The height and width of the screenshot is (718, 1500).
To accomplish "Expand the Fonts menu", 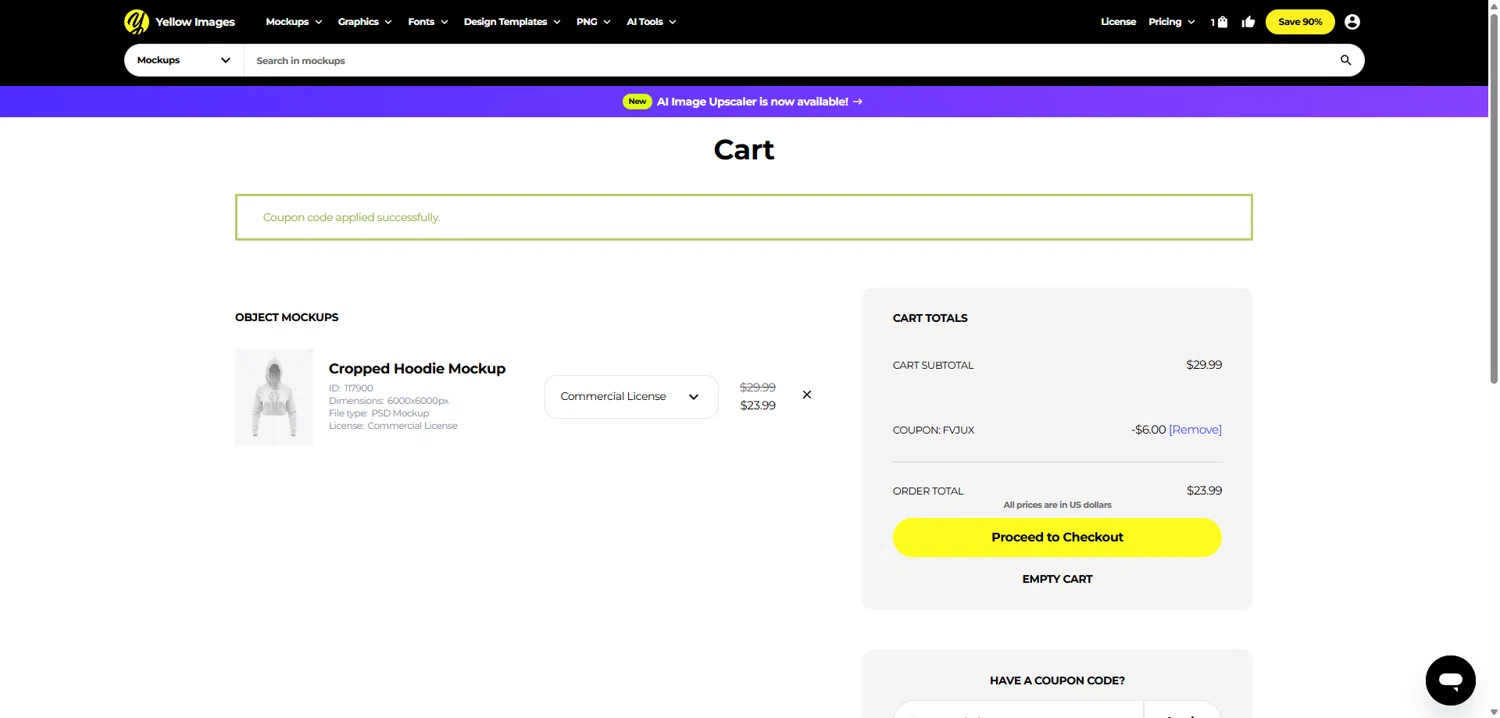I will tap(428, 21).
